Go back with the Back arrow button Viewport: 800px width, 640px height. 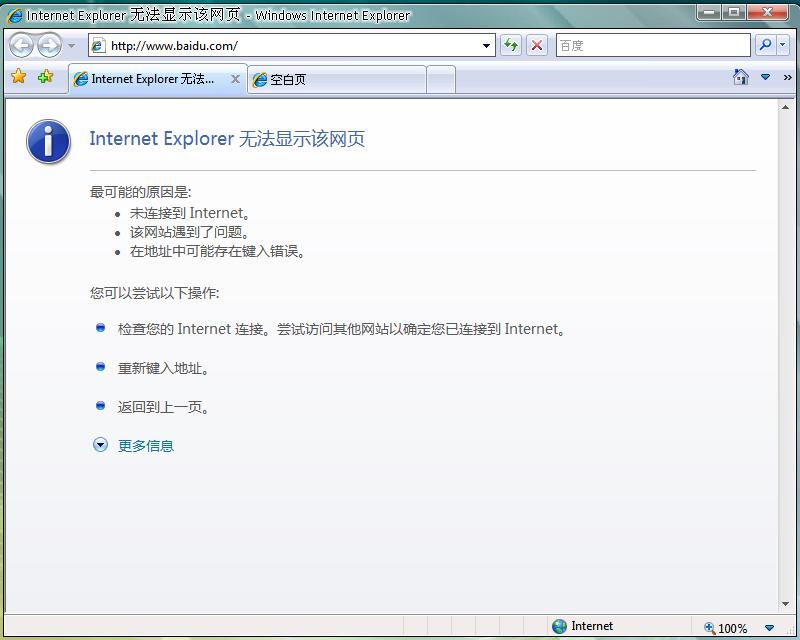[21, 45]
